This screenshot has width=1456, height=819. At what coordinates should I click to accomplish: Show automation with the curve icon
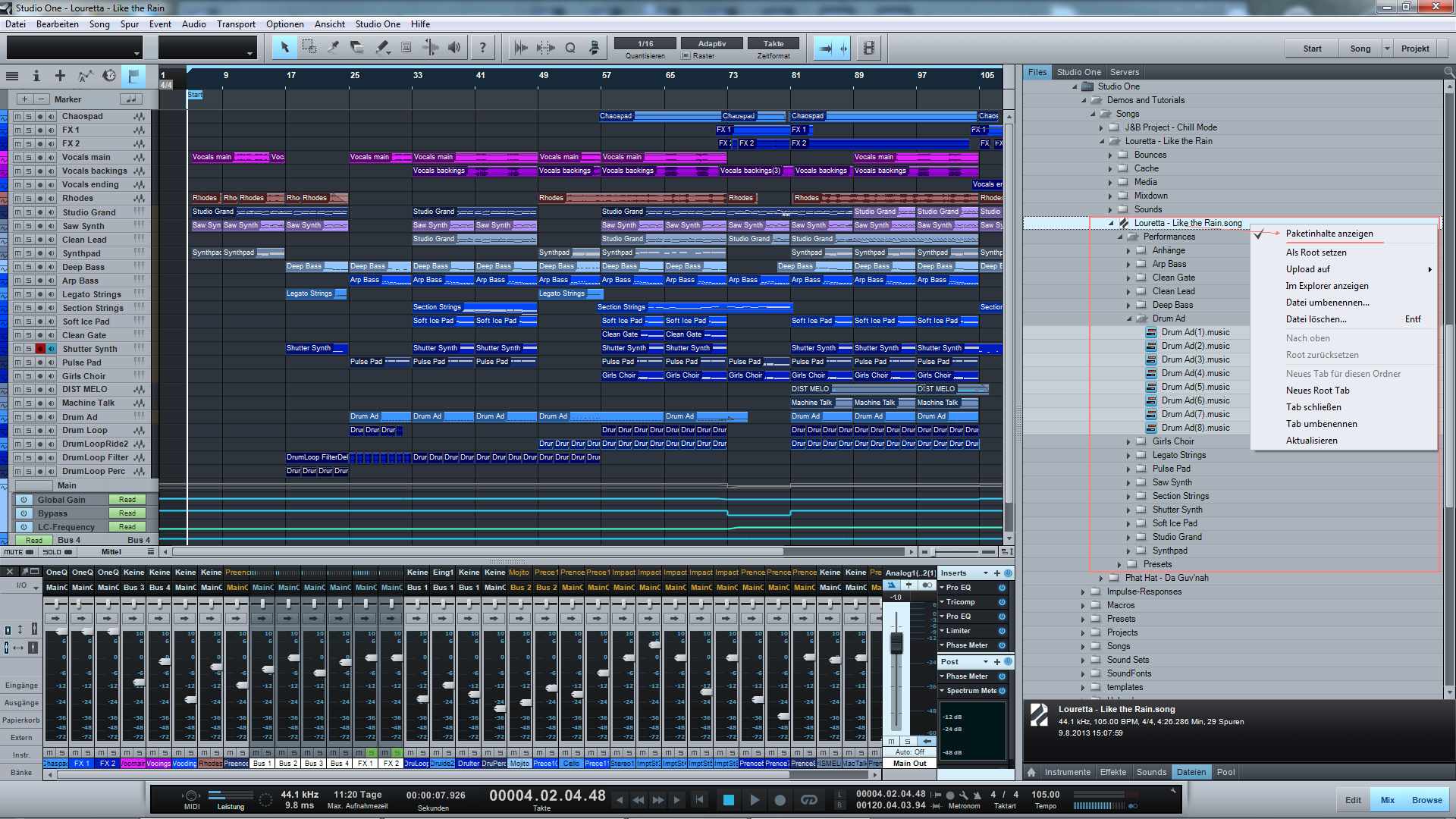(x=85, y=76)
